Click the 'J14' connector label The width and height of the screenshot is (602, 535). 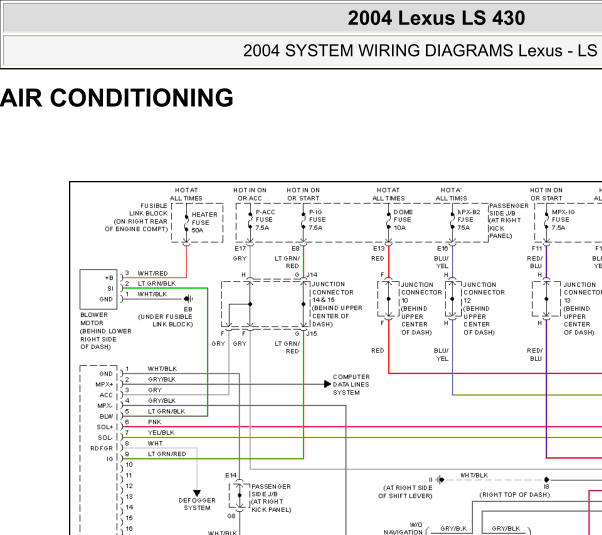(312, 275)
